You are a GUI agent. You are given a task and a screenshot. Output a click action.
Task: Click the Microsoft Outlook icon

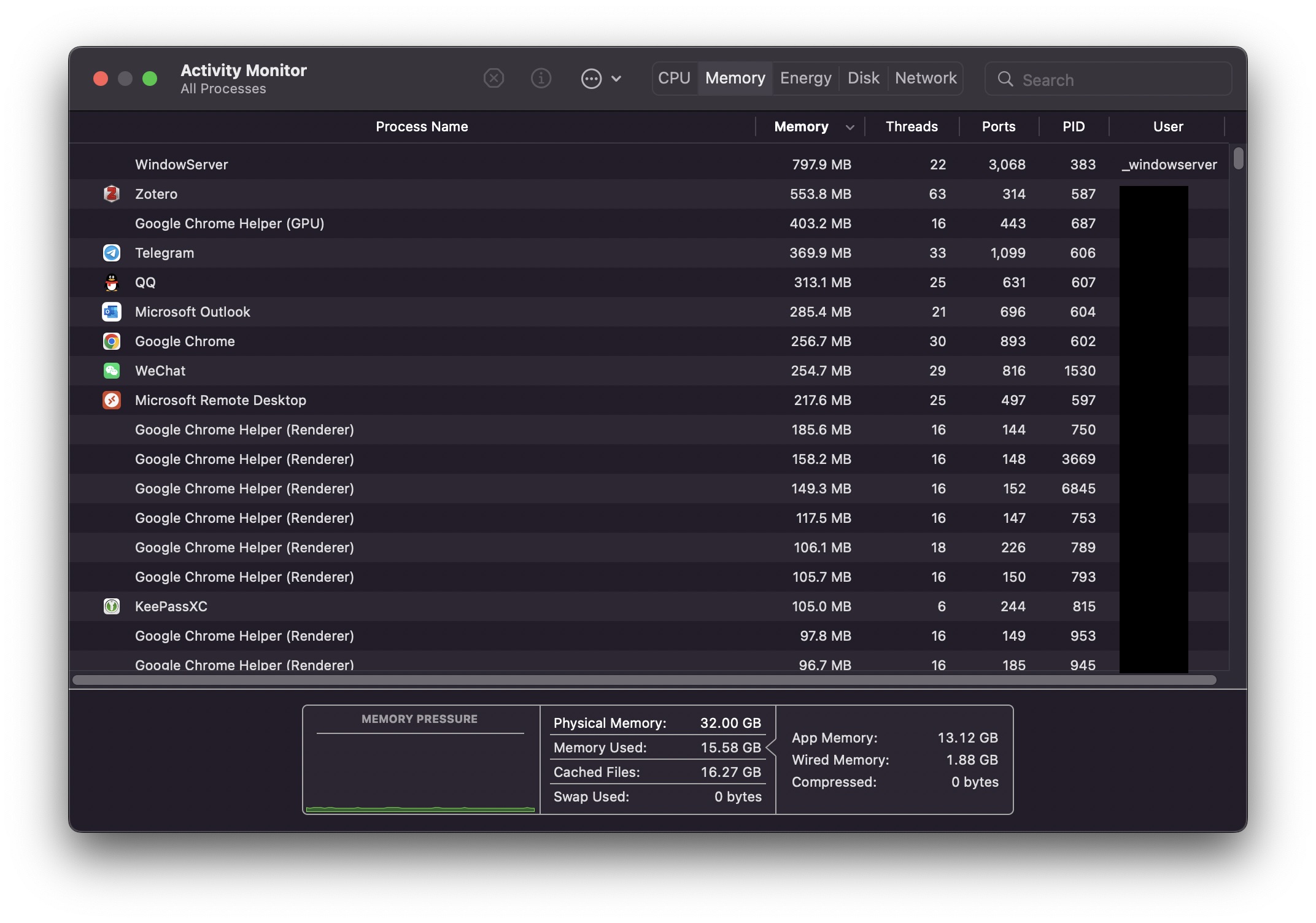tap(111, 312)
